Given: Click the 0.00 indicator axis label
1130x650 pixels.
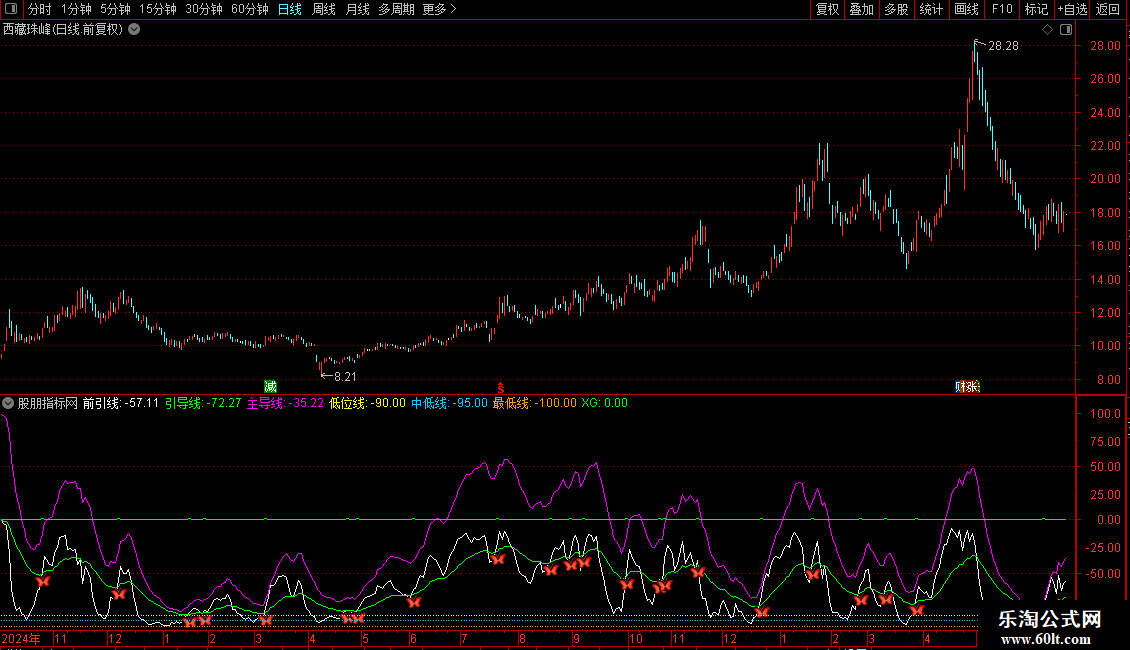Looking at the screenshot, I should tap(1109, 520).
